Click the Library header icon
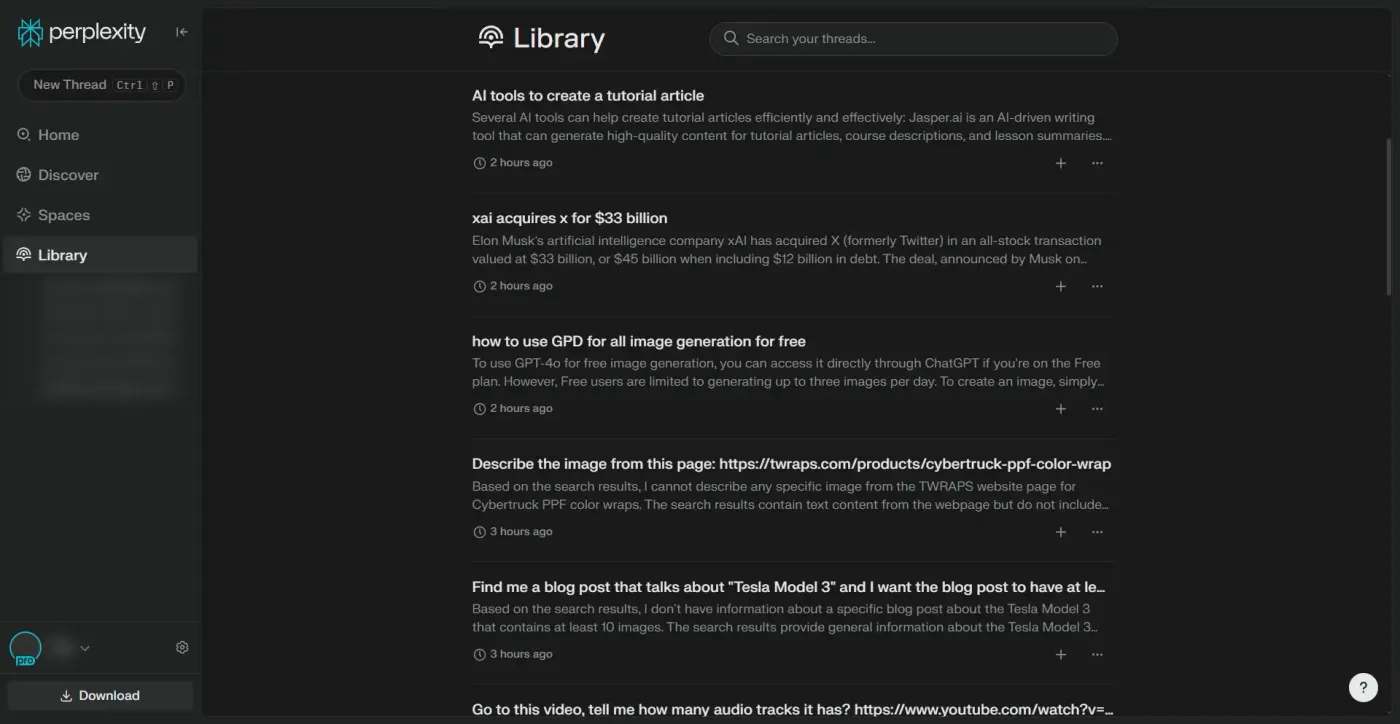Viewport: 1400px width, 724px height. (x=491, y=38)
